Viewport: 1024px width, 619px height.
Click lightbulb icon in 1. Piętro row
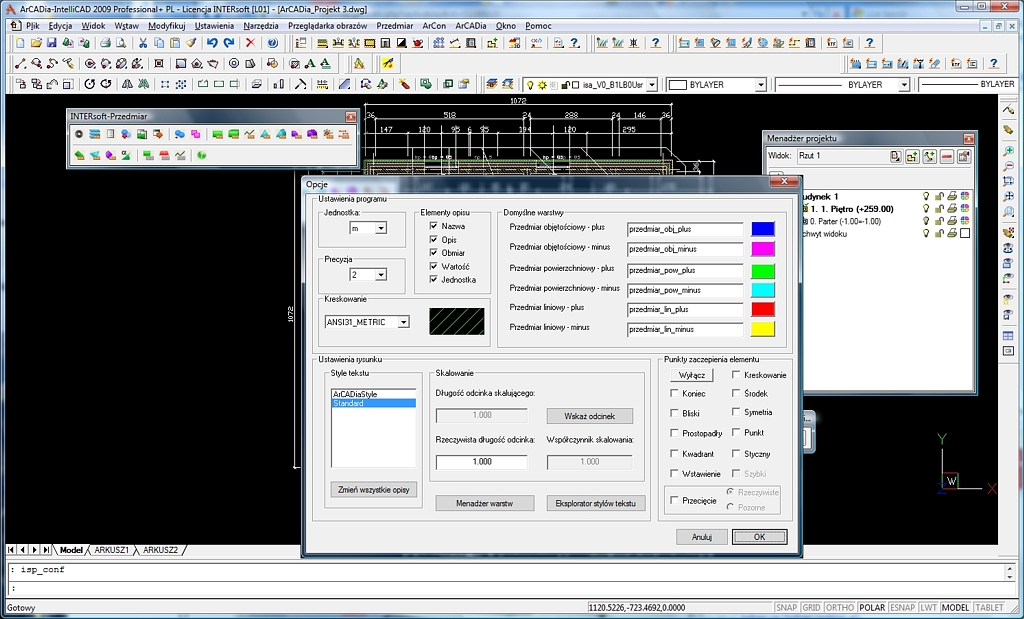(x=925, y=209)
